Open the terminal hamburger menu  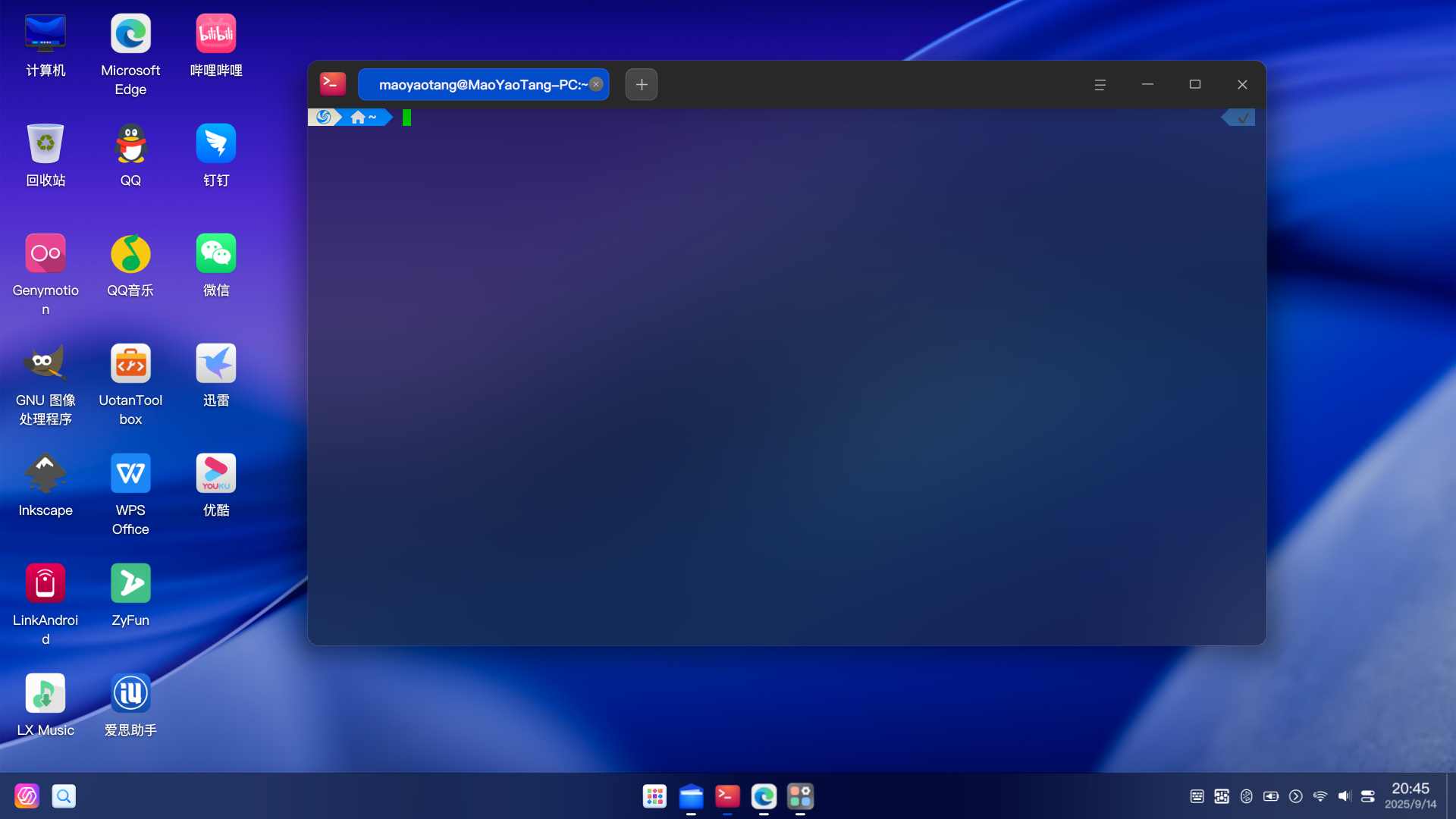click(1100, 84)
